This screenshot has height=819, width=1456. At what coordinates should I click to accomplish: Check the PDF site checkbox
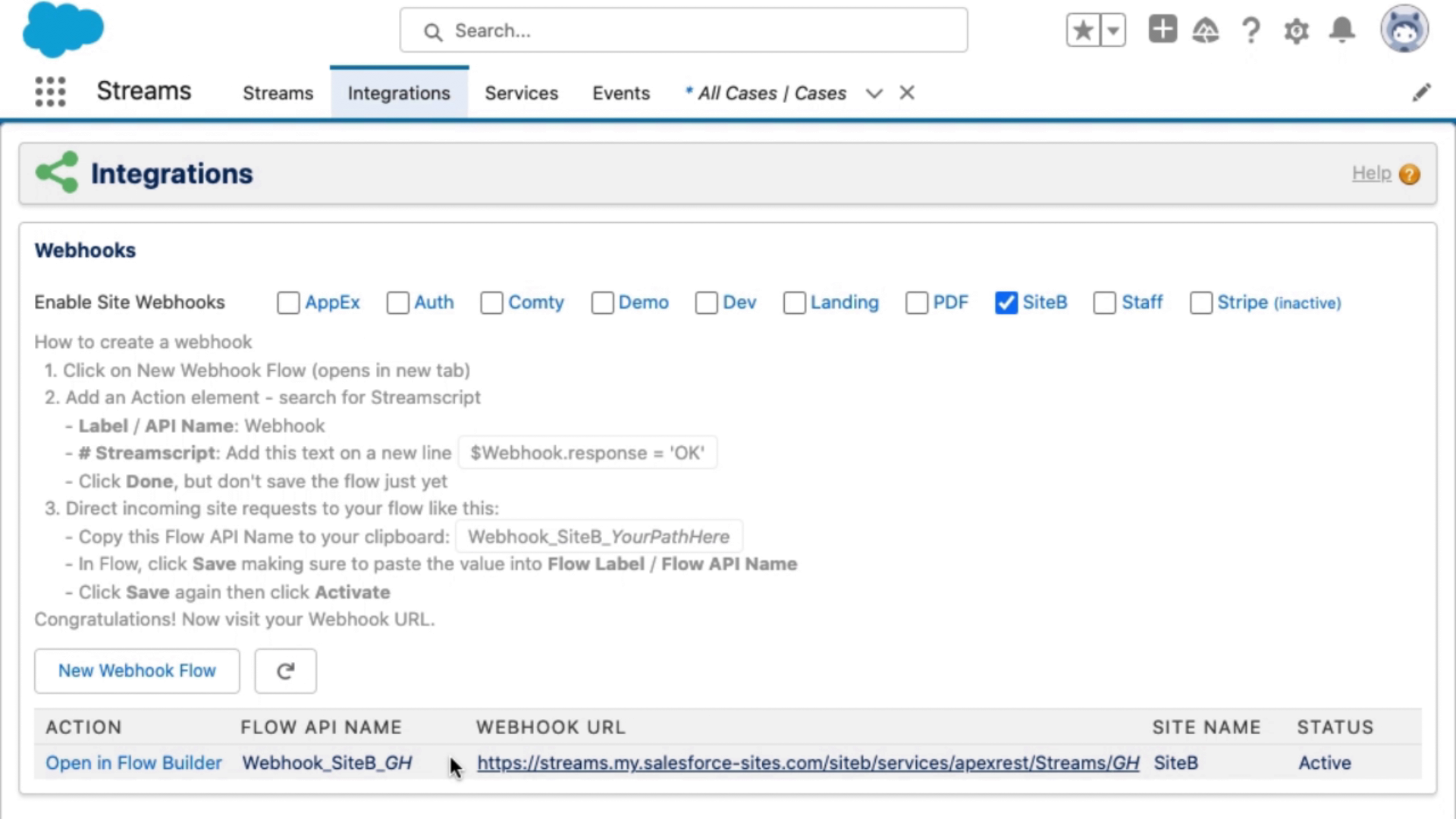point(917,303)
